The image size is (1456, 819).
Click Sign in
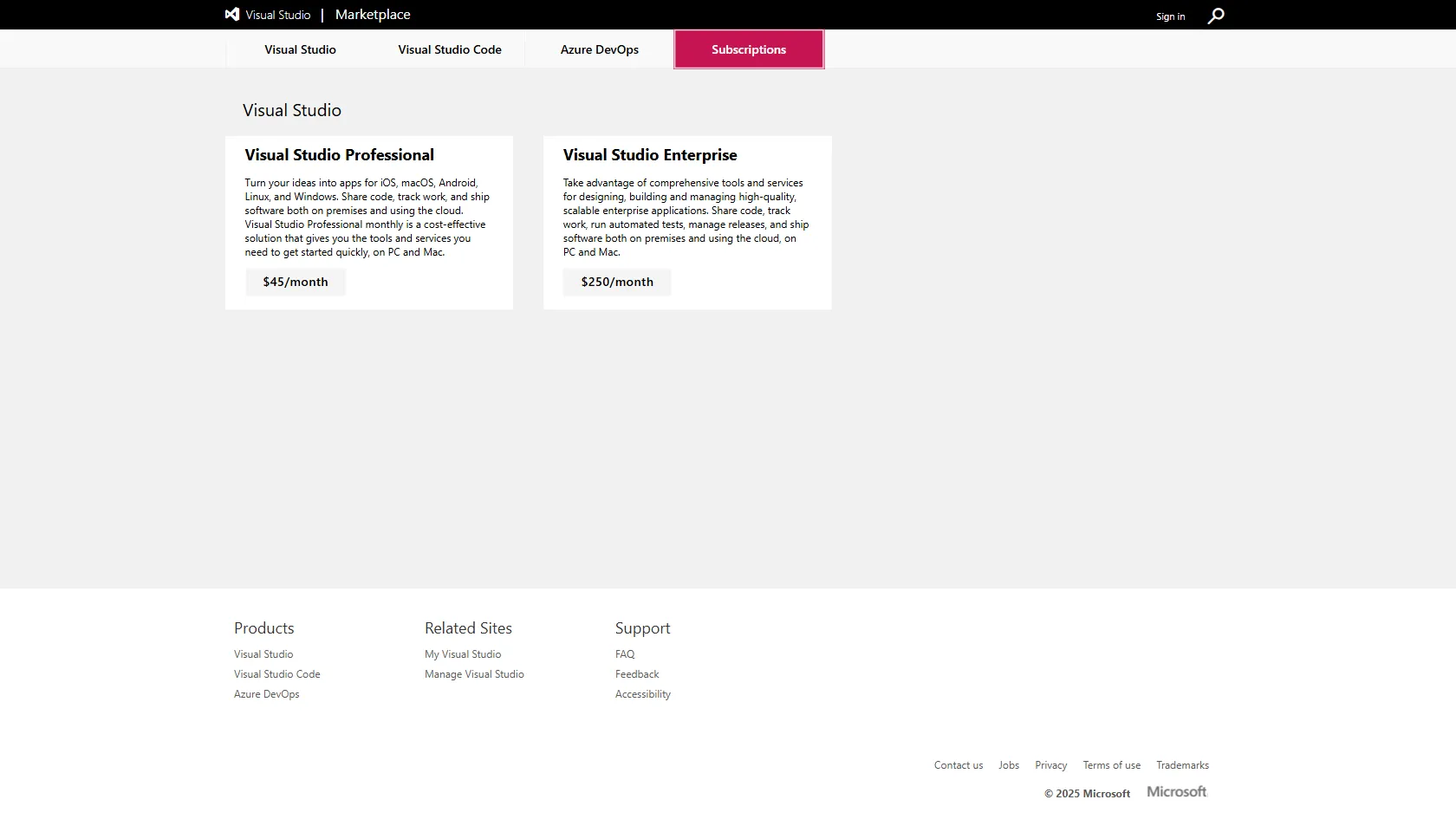tap(1170, 16)
